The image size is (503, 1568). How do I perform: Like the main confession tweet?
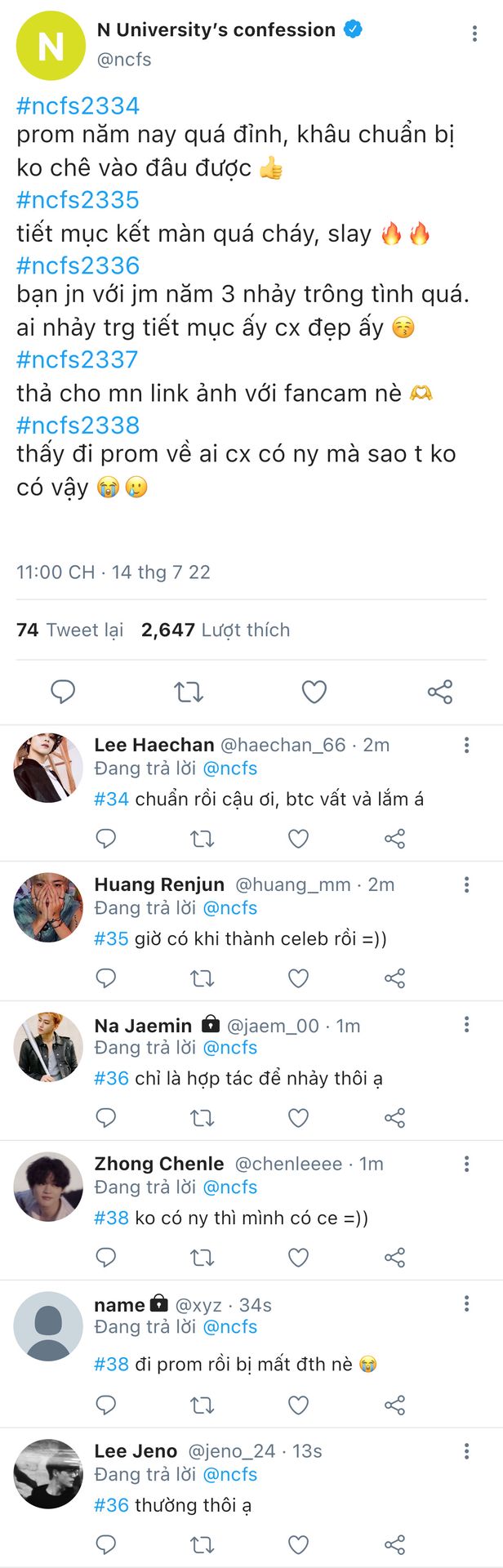(314, 692)
